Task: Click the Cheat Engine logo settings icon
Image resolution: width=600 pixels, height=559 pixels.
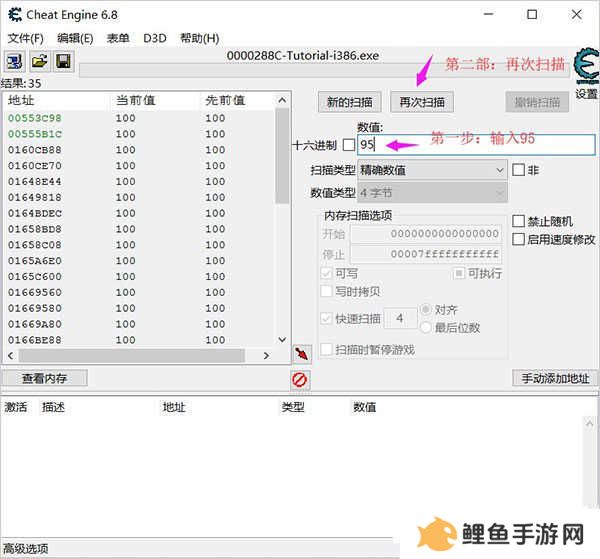Action: (x=586, y=66)
